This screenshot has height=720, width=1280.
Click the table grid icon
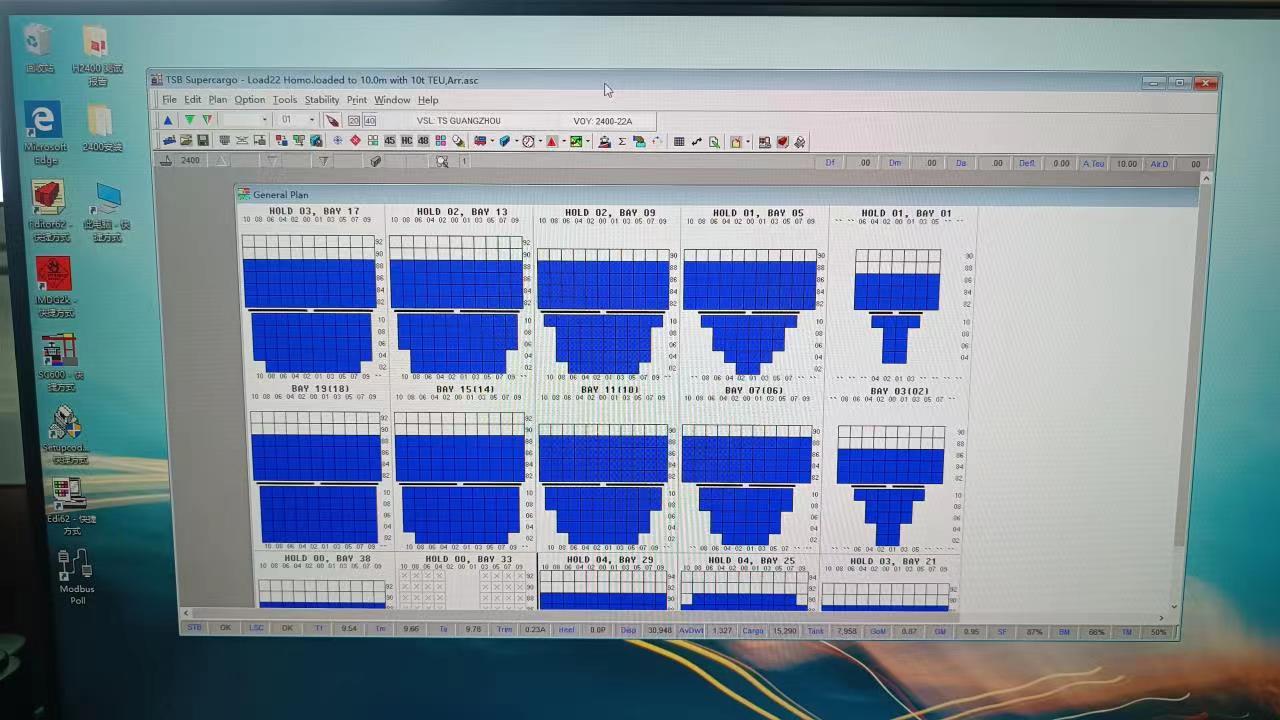(x=679, y=142)
